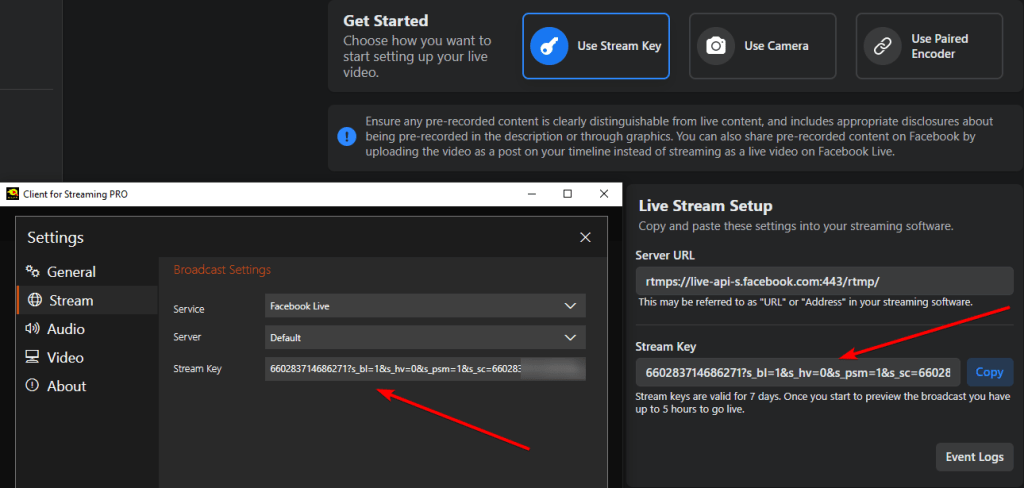Click the link icon for Paired Encoder

883,46
